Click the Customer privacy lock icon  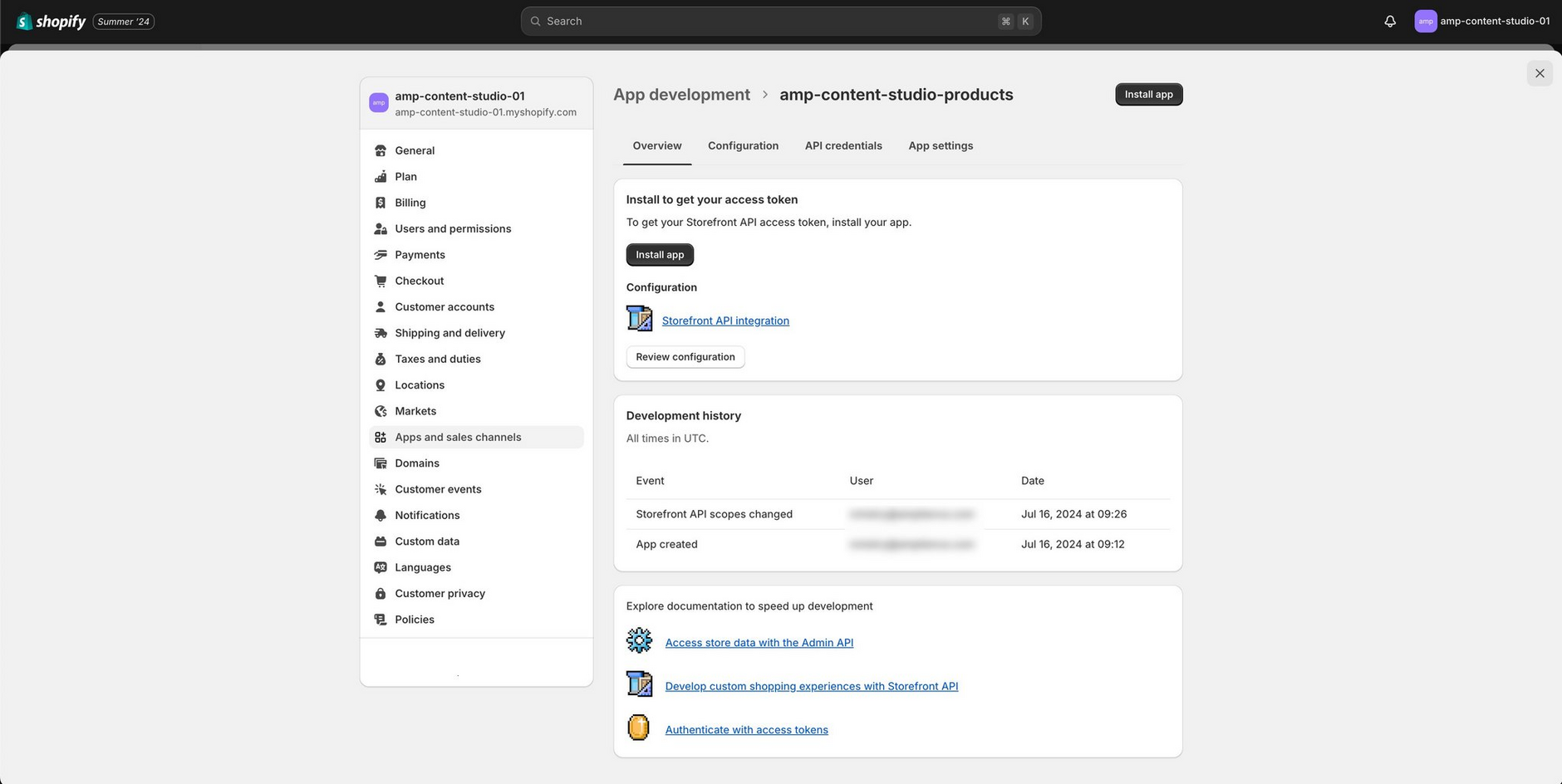(381, 594)
